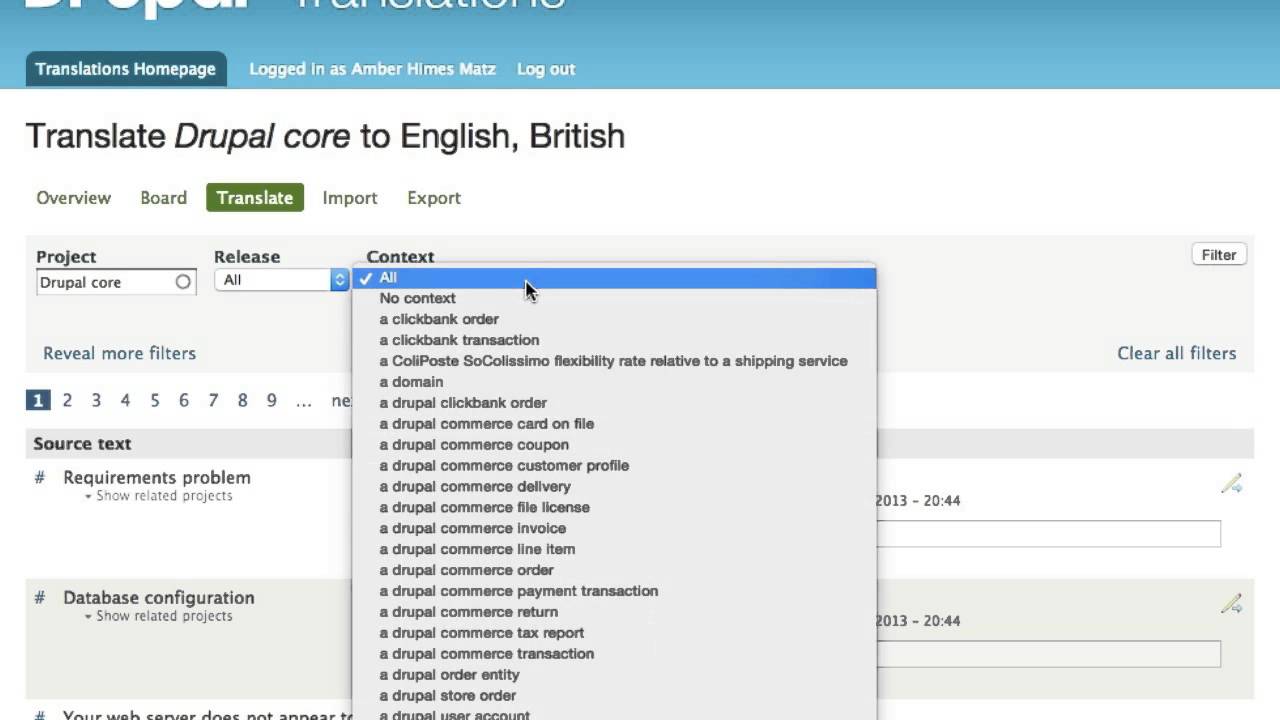Screen dimensions: 1280x720
Task: Click 'Database configuration' source text
Action: (x=159, y=598)
